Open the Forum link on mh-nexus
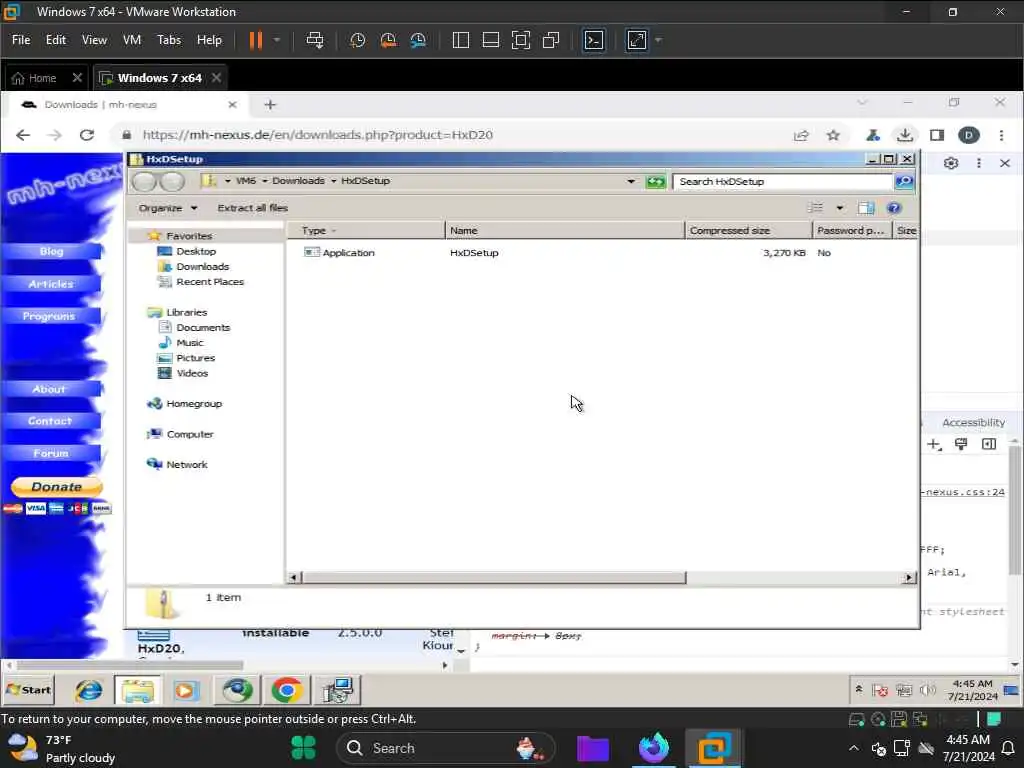The width and height of the screenshot is (1024, 768). click(51, 453)
